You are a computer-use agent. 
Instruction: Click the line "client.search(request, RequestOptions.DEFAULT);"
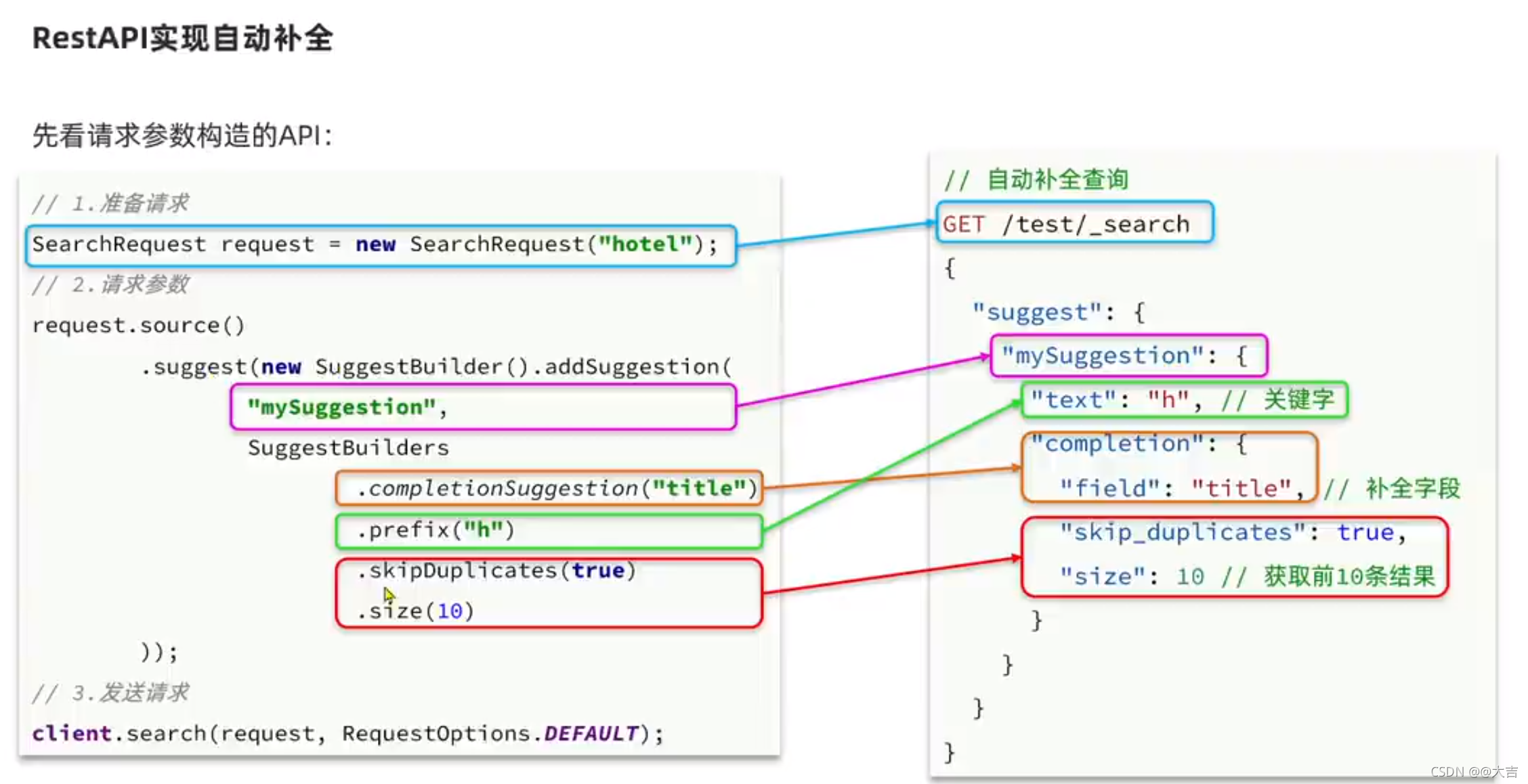point(348,733)
